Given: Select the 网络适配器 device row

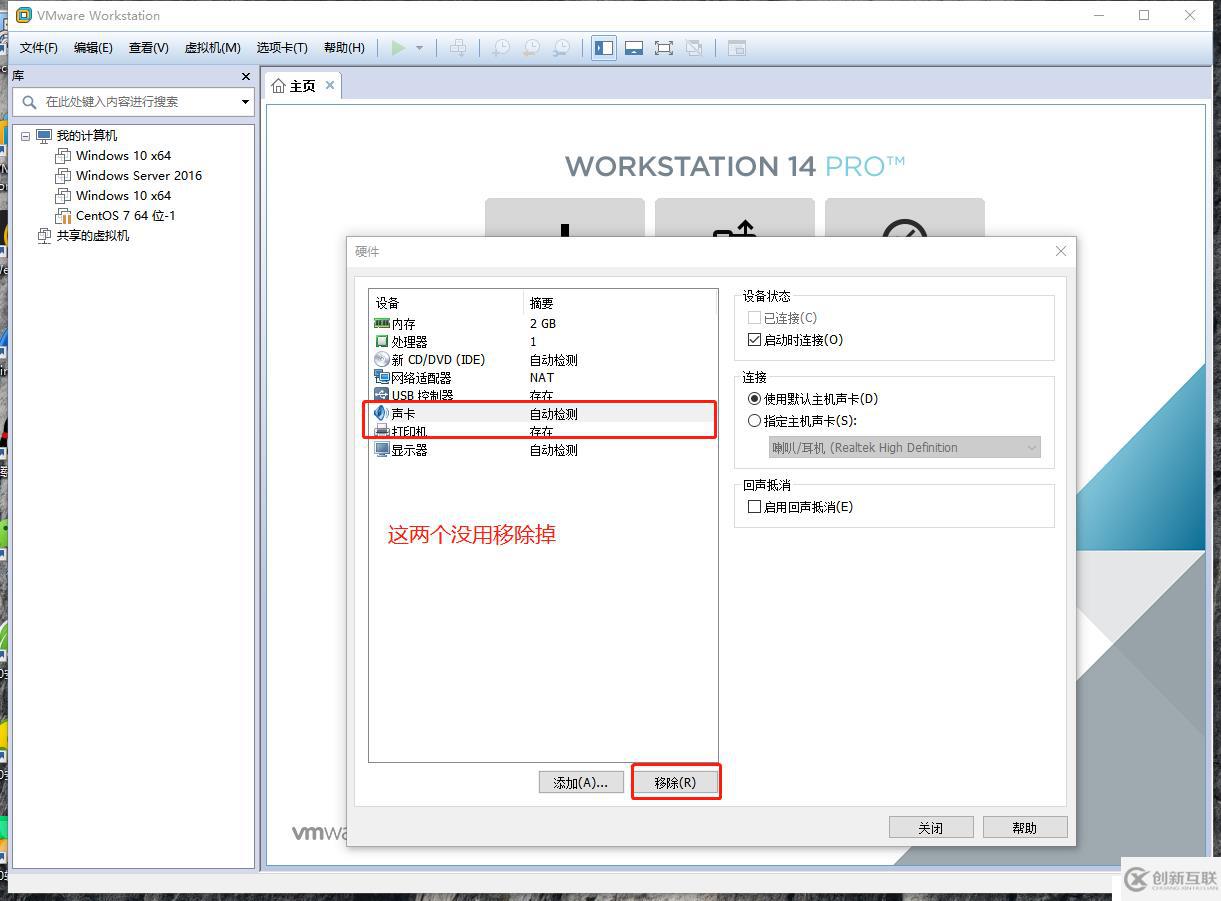Looking at the screenshot, I should (543, 378).
